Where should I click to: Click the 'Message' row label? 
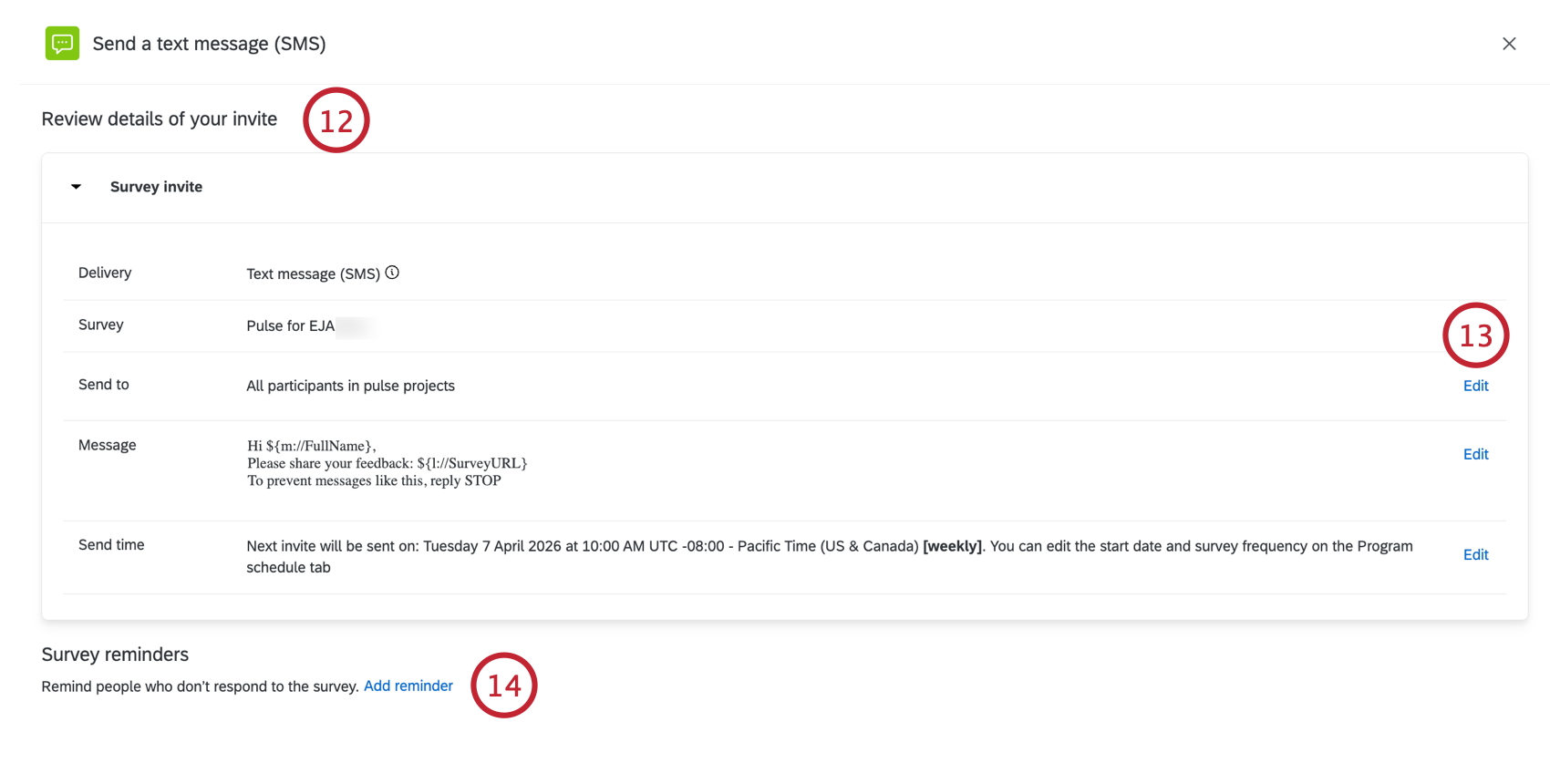coord(108,445)
